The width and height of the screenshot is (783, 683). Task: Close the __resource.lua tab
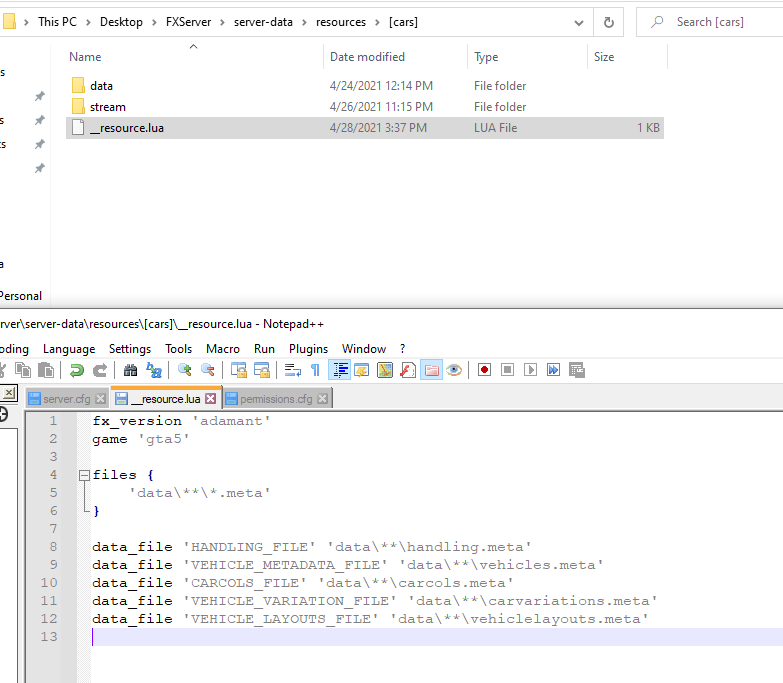pos(211,398)
